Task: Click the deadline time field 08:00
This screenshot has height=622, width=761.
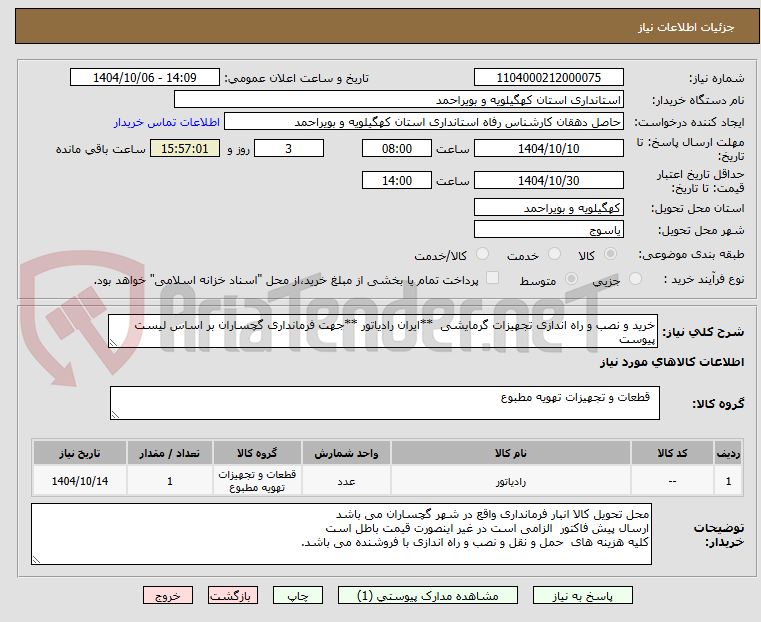Action: (397, 148)
